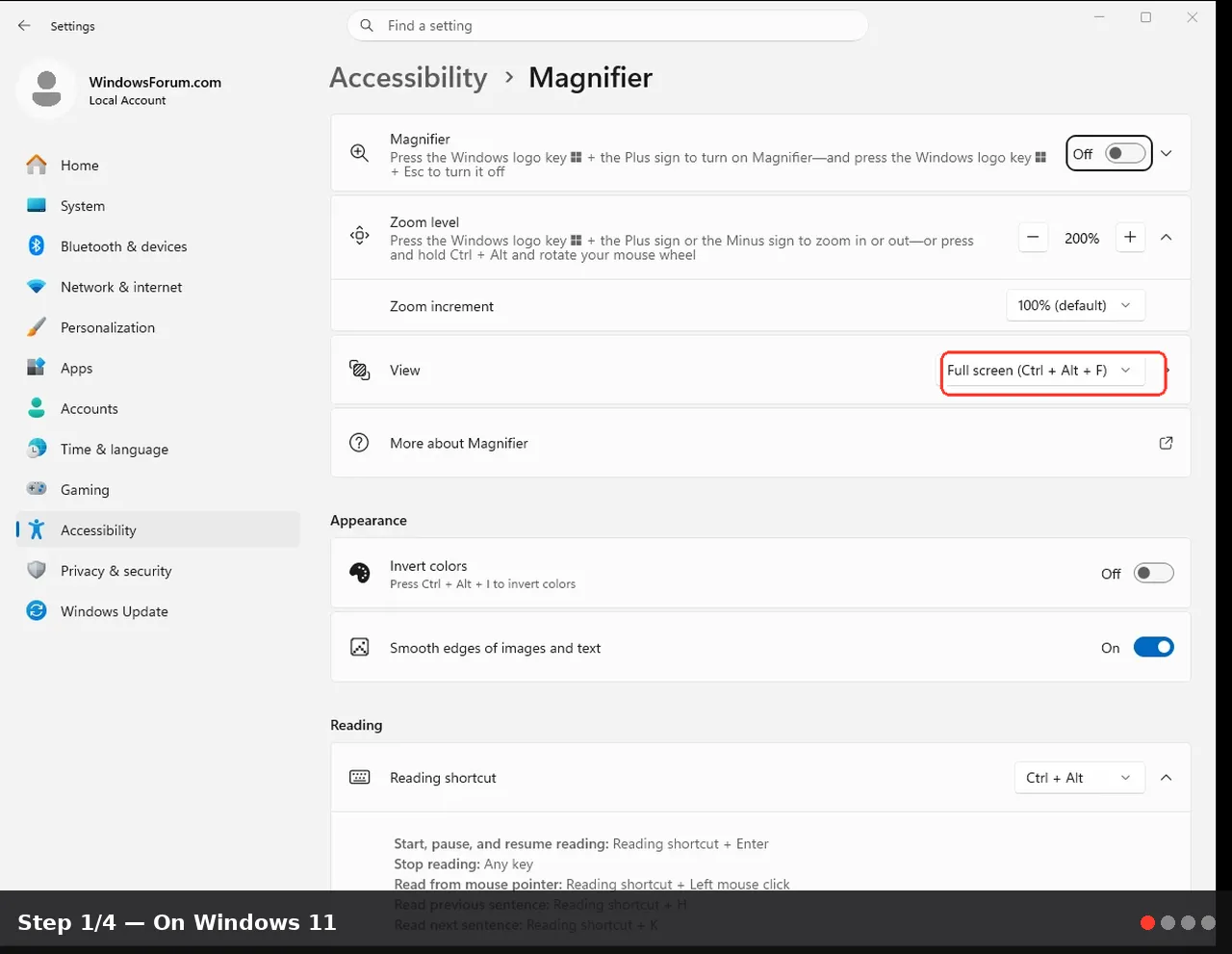Click the Windows Update sync icon
Screen dimensions: 1232x954
pos(37,611)
